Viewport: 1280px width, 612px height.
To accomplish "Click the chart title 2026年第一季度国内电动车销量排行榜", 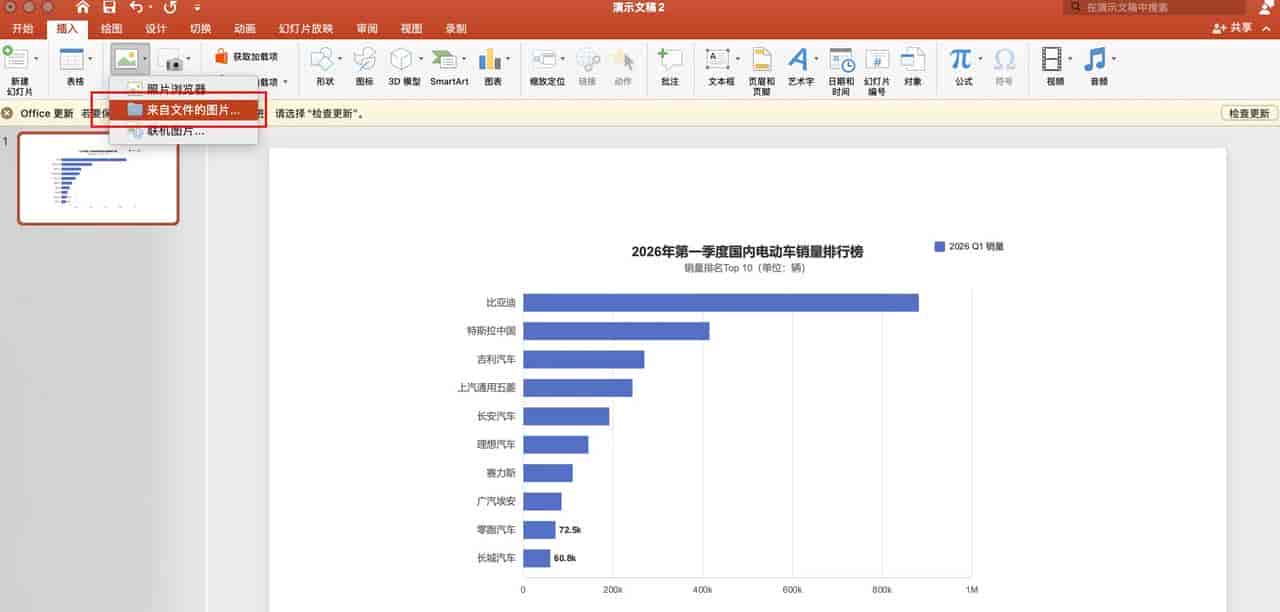I will pyautogui.click(x=747, y=252).
